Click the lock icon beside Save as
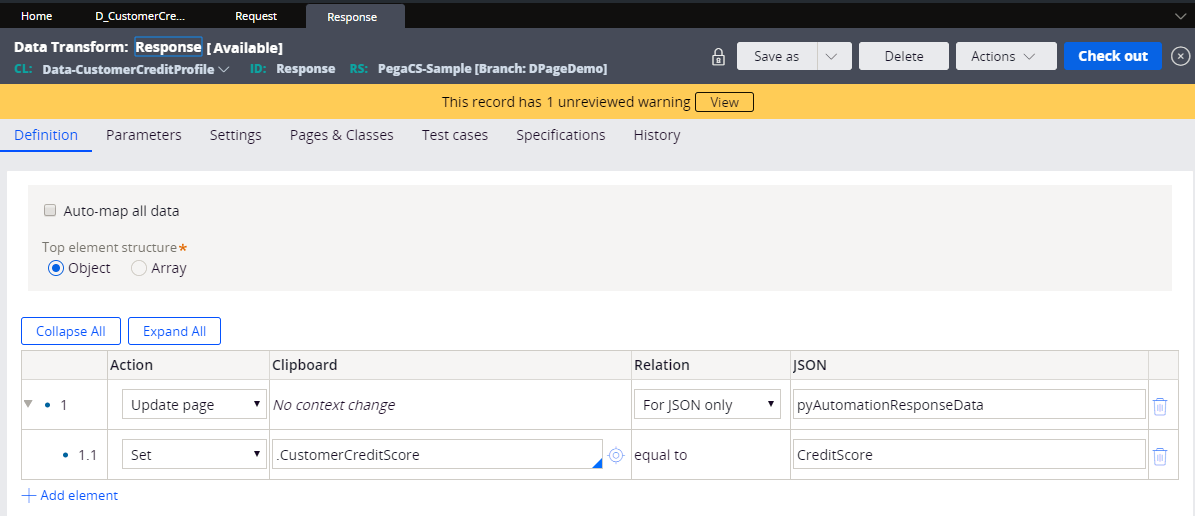This screenshot has height=516, width=1195. click(x=718, y=56)
